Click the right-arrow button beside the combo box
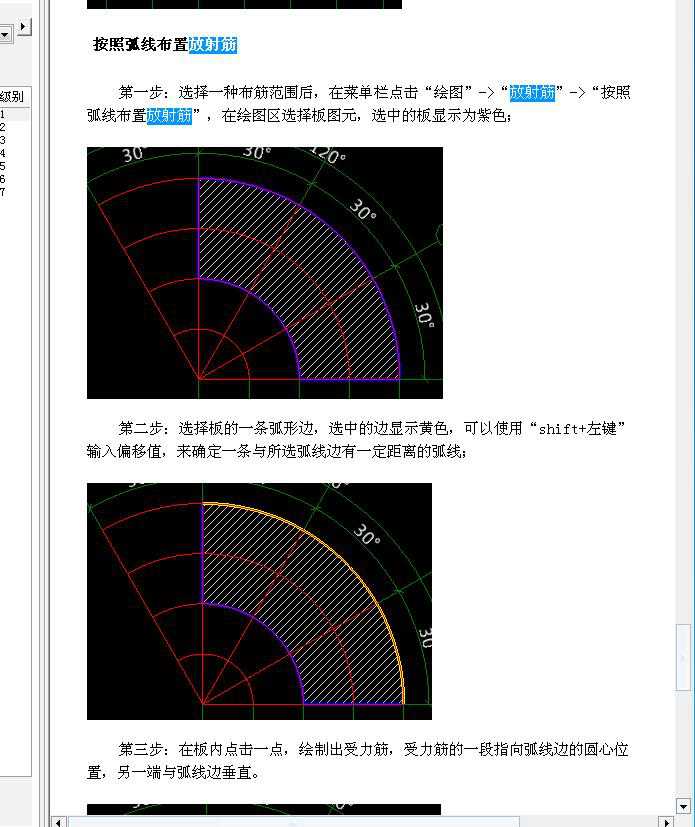Image resolution: width=695 pixels, height=827 pixels. pos(24,27)
